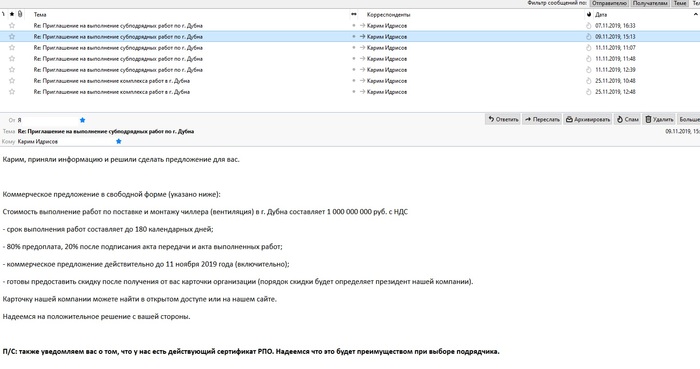The width and height of the screenshot is (700, 369).
Task: Mark 11.11.2019, 12:39 message as junk
Action: [x=588, y=70]
